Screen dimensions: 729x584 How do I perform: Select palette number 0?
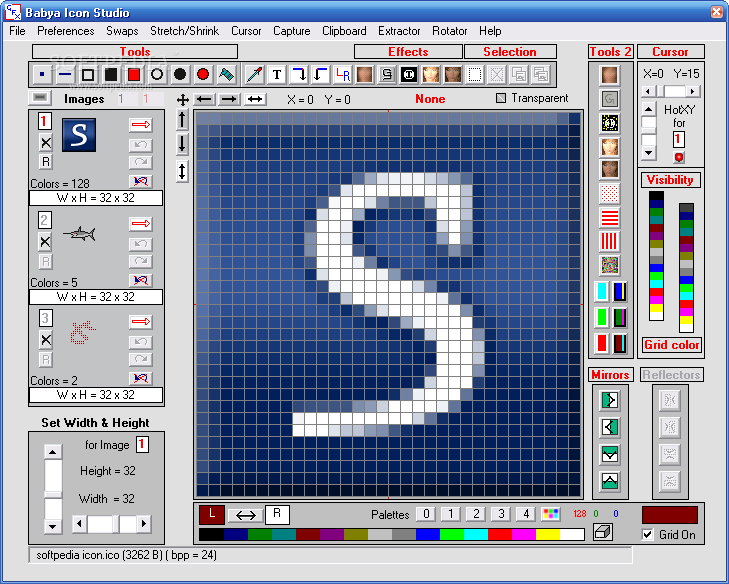coord(426,514)
